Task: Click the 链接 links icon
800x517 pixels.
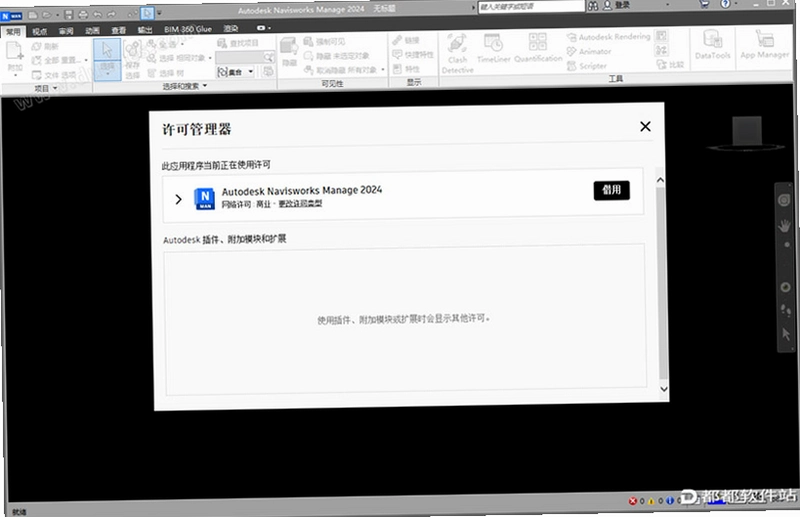Action: pos(397,40)
